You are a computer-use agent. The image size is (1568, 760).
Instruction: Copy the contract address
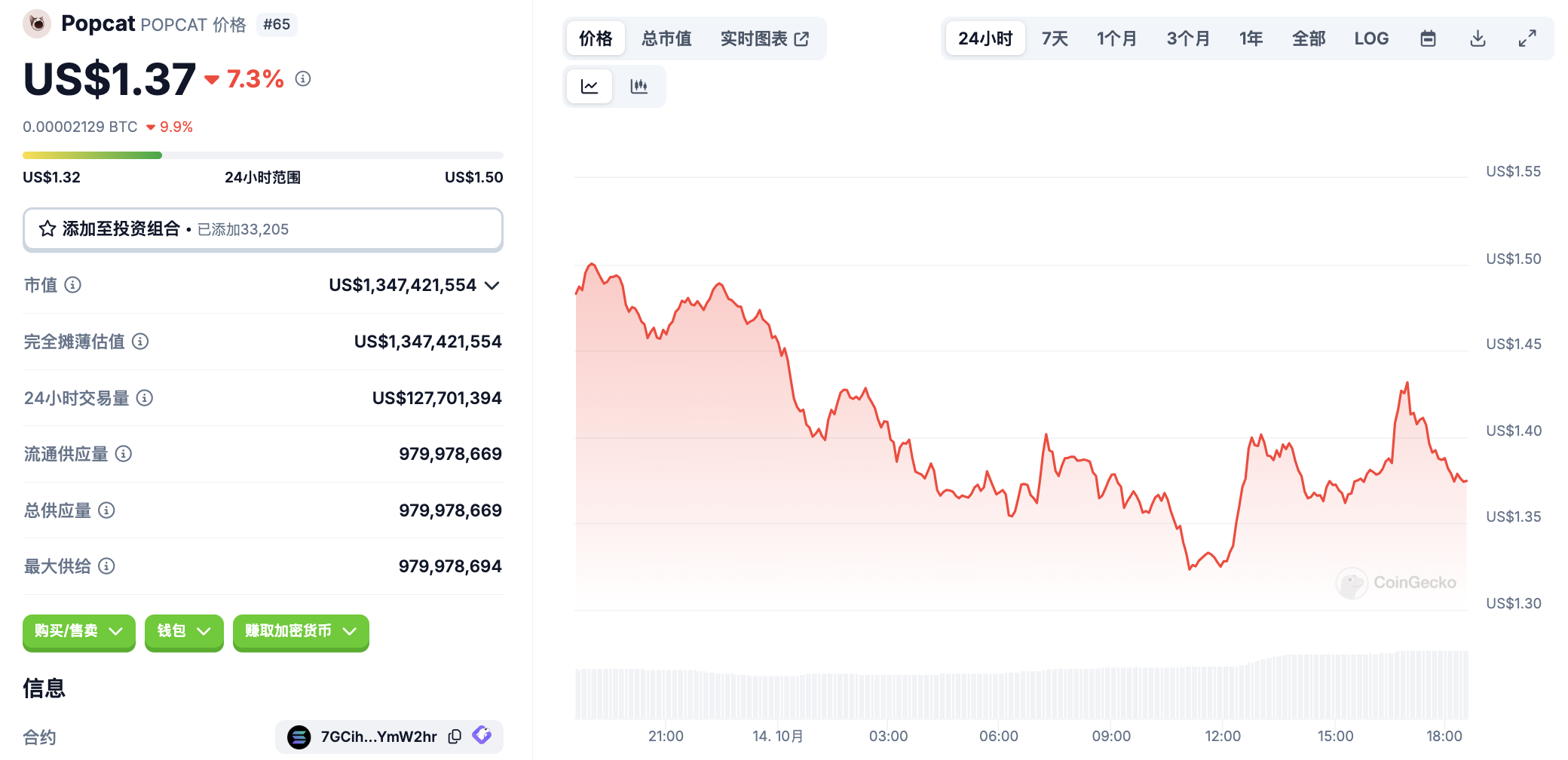tap(455, 737)
